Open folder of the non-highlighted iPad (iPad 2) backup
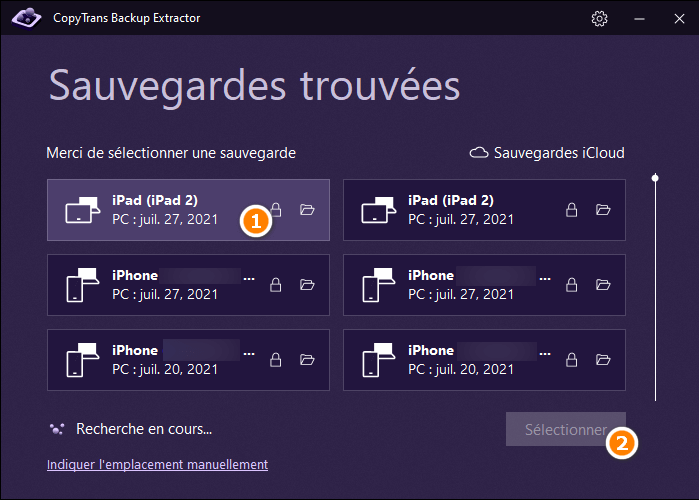Image resolution: width=699 pixels, height=500 pixels. tap(603, 209)
